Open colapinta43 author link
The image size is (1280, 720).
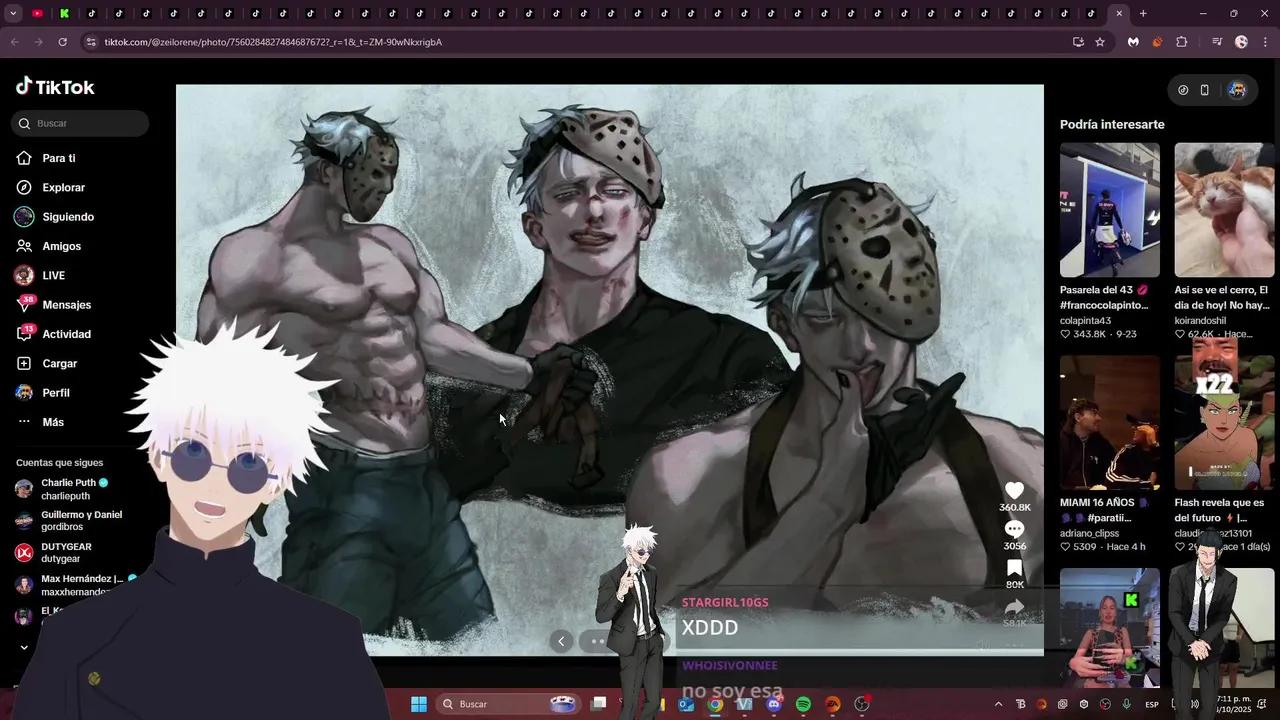tap(1085, 321)
